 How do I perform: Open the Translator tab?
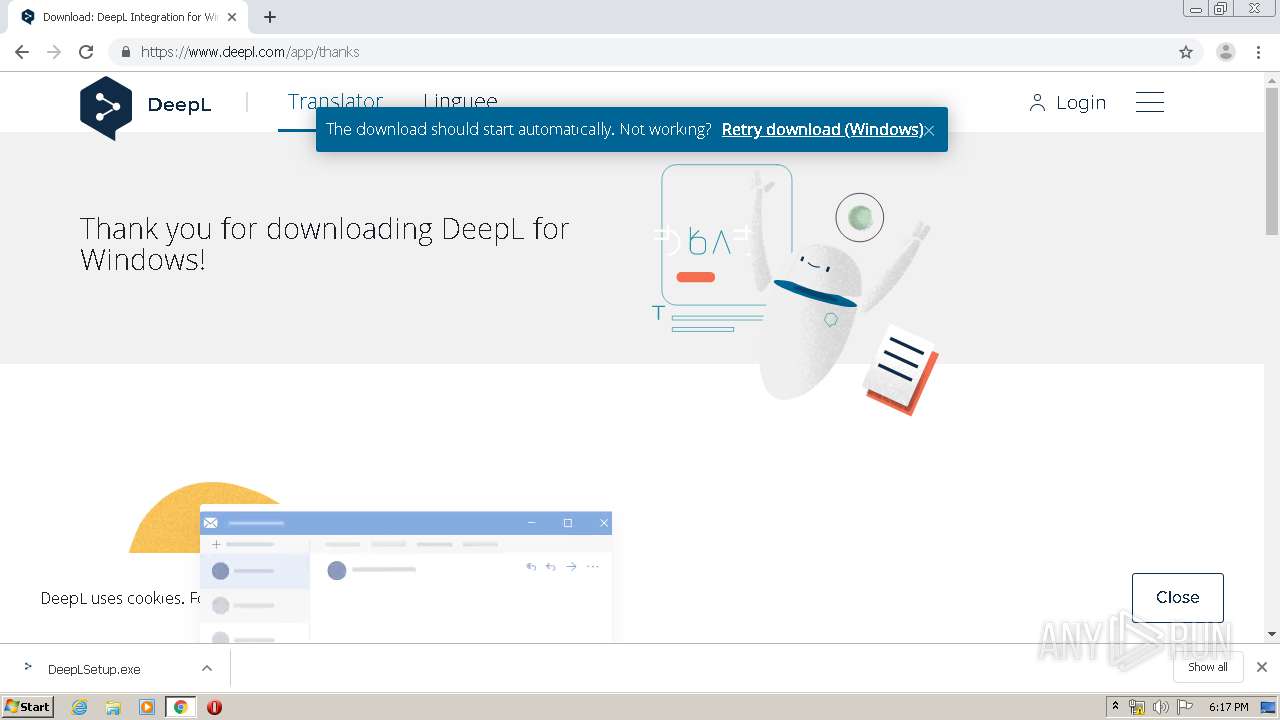(335, 101)
